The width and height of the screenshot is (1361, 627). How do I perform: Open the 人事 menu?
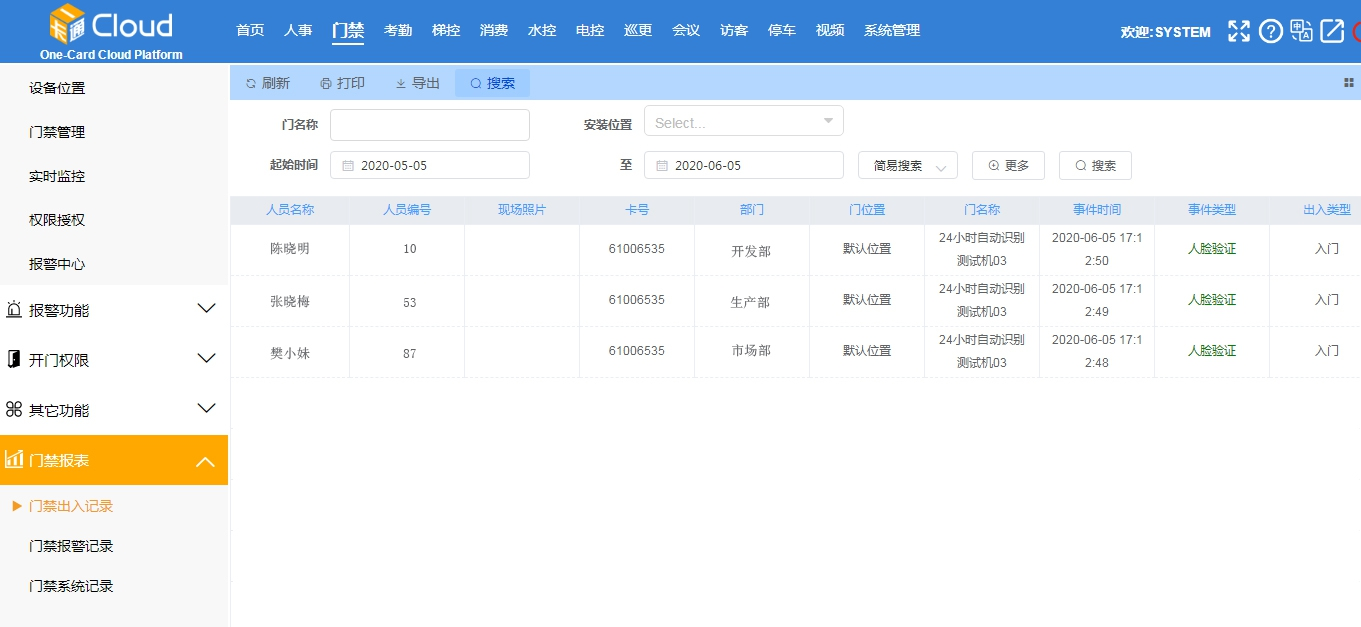298,31
